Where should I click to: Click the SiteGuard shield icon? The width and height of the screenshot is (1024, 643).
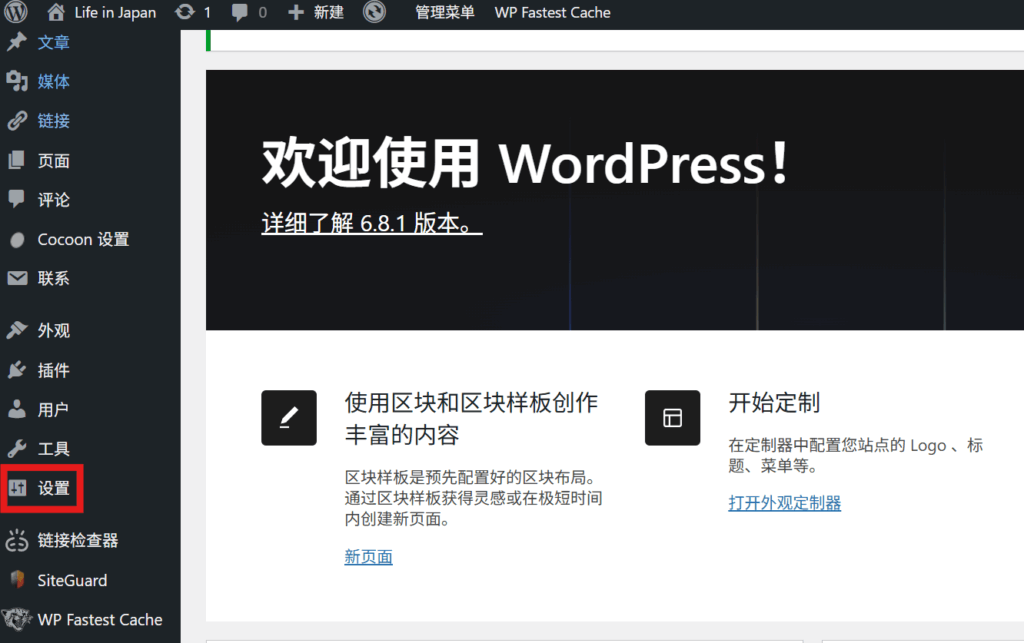click(x=18, y=580)
